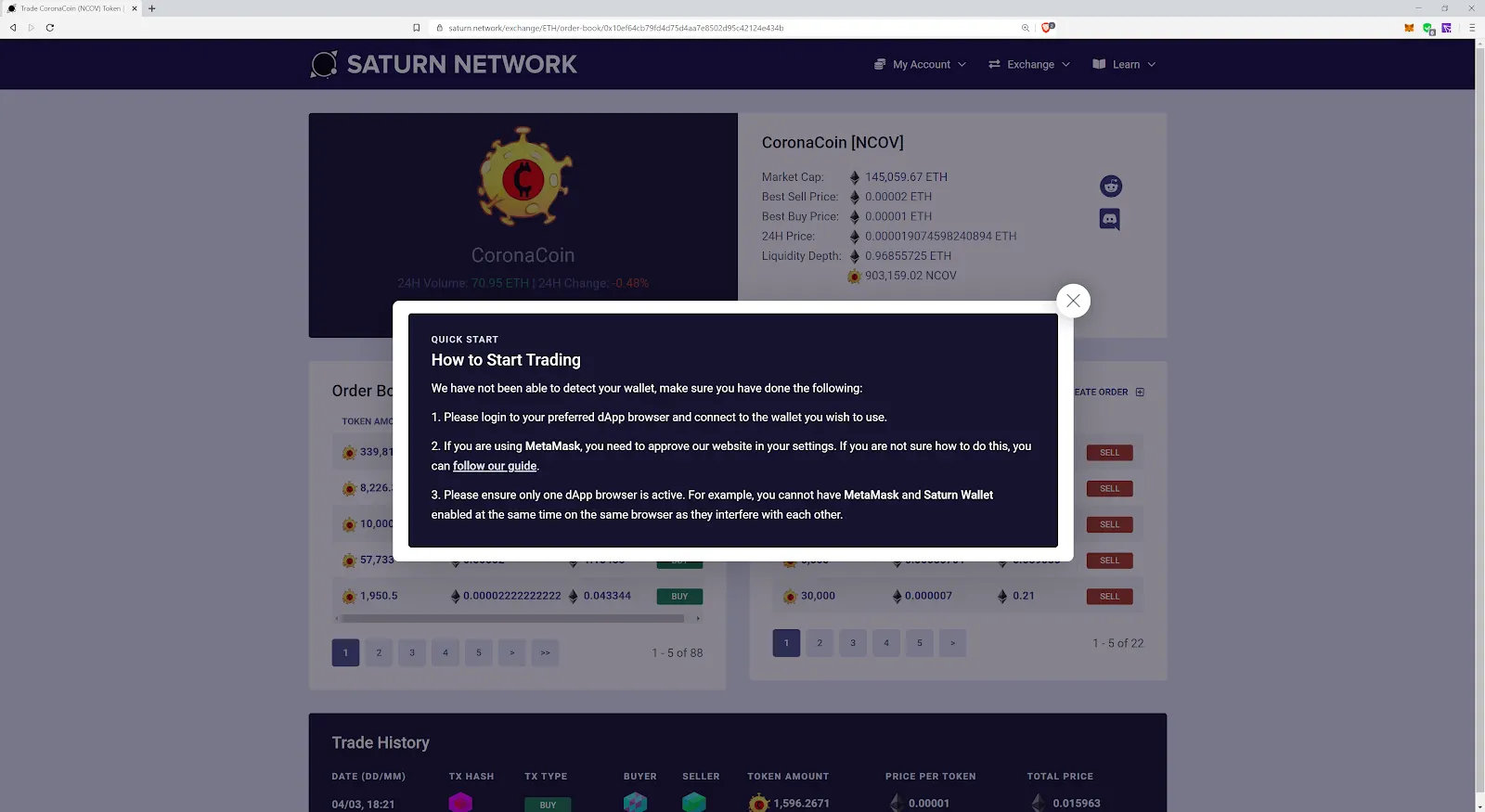Viewport: 1485px width, 812px height.
Task: Reload the page with refresh icon
Action: tap(50, 28)
